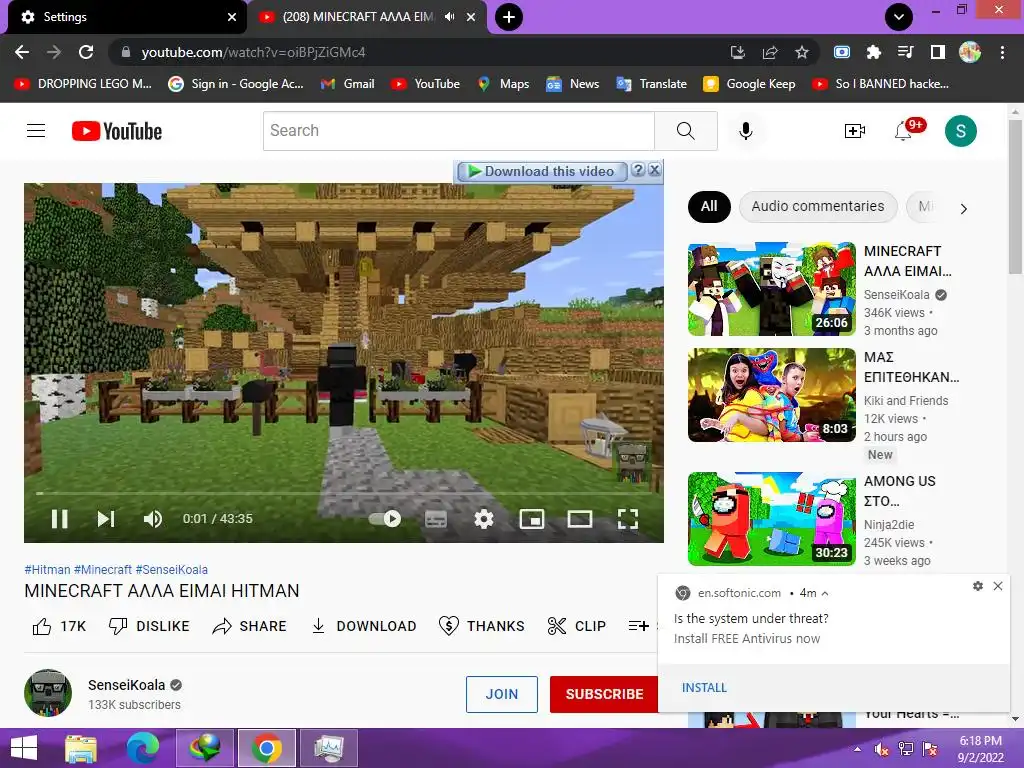This screenshot has height=768, width=1024.
Task: Click the CLIP scissors button
Action: click(577, 626)
